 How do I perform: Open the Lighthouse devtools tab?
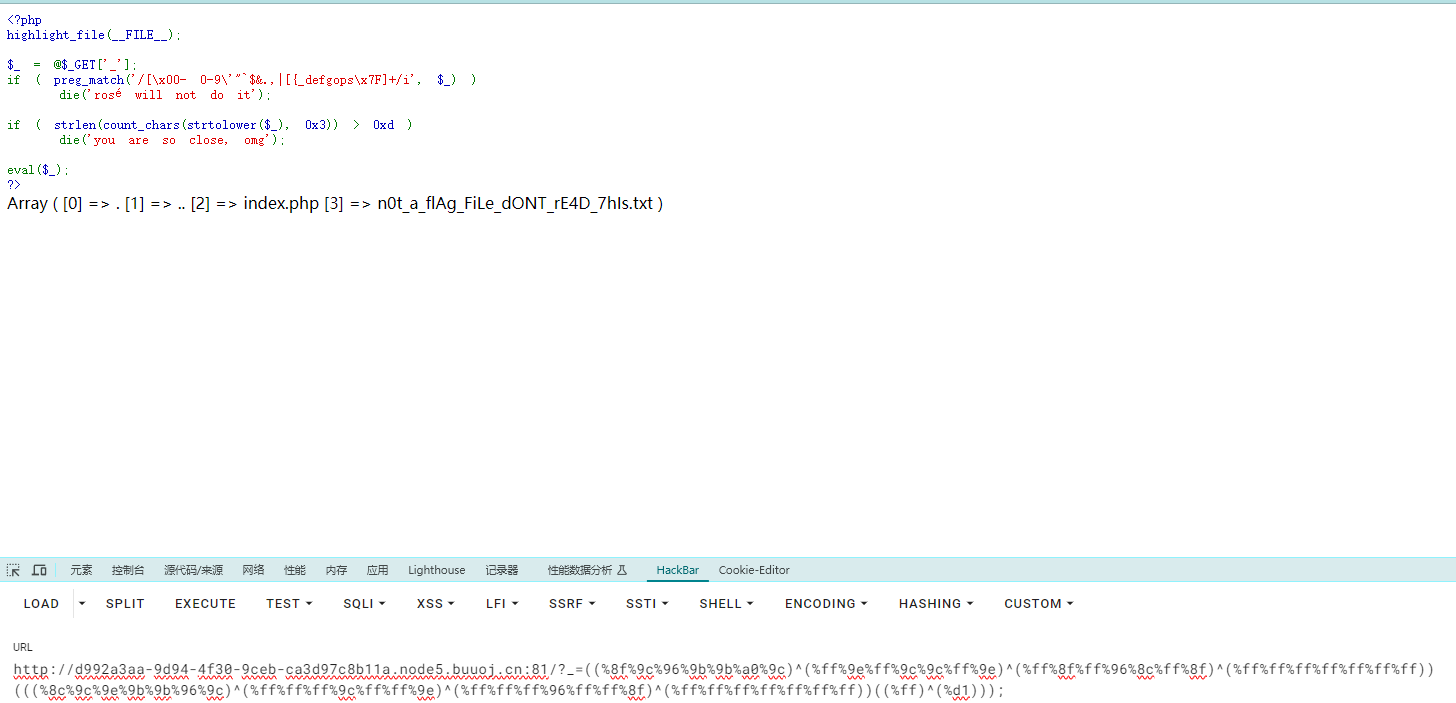(436, 570)
